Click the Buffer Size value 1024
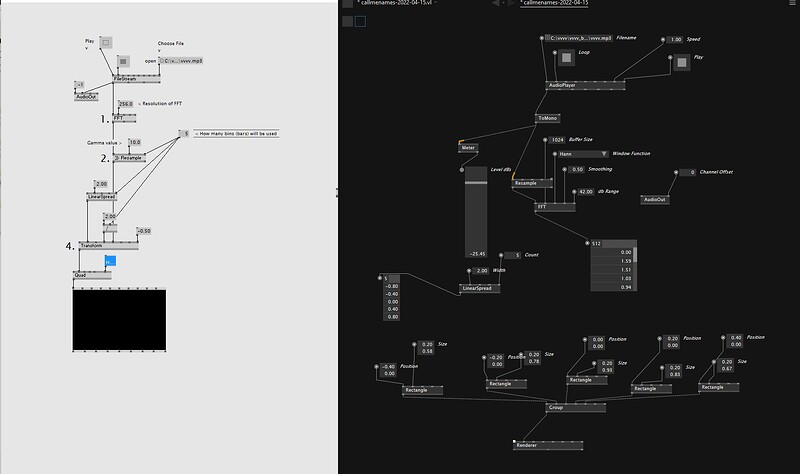 (x=557, y=140)
